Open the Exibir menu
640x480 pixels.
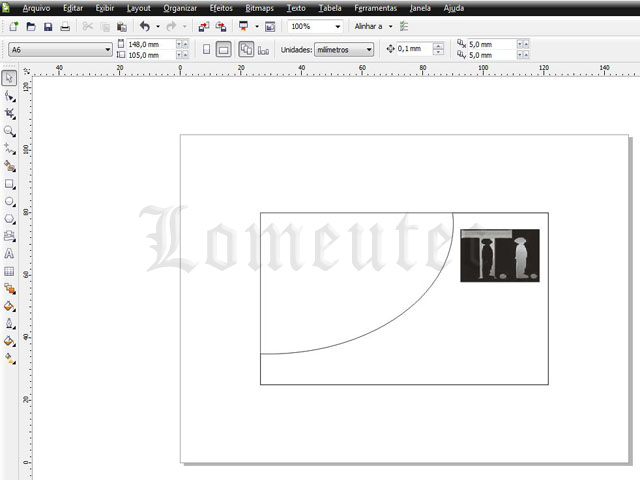point(104,8)
